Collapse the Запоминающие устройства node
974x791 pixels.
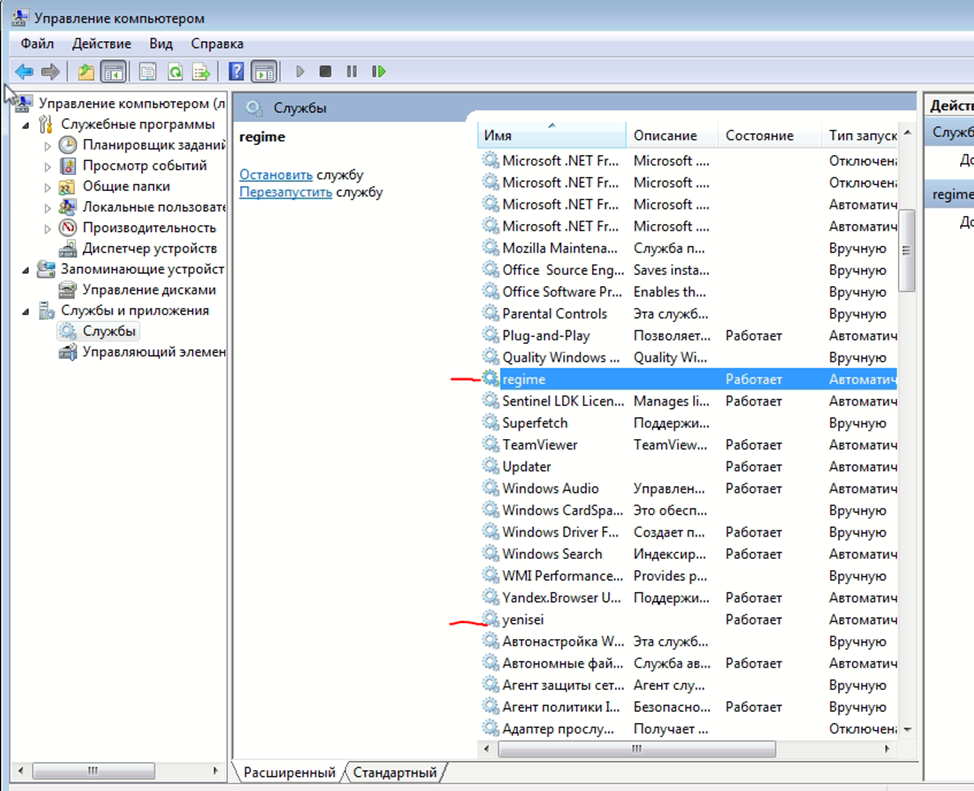click(25, 270)
